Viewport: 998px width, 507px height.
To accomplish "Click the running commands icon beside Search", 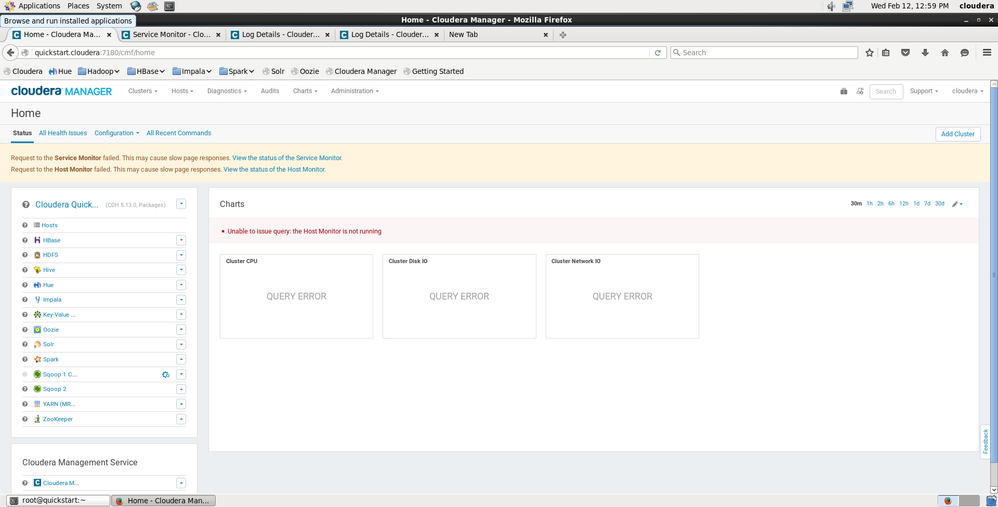I will pyautogui.click(x=860, y=91).
